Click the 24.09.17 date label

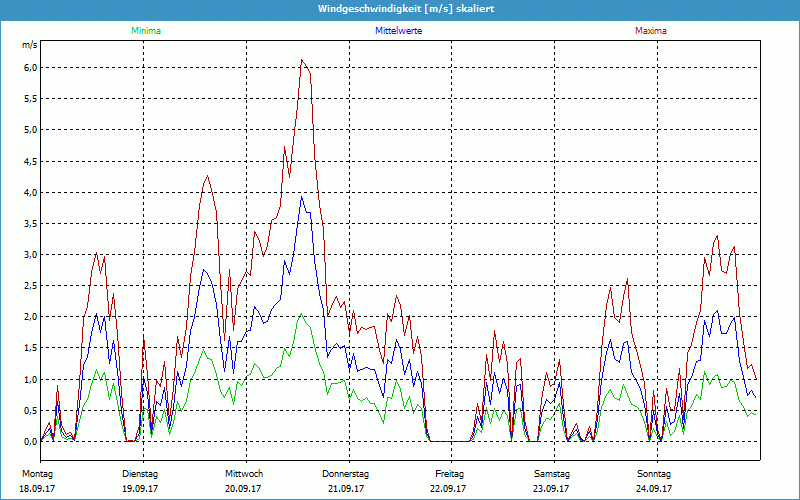pos(655,488)
